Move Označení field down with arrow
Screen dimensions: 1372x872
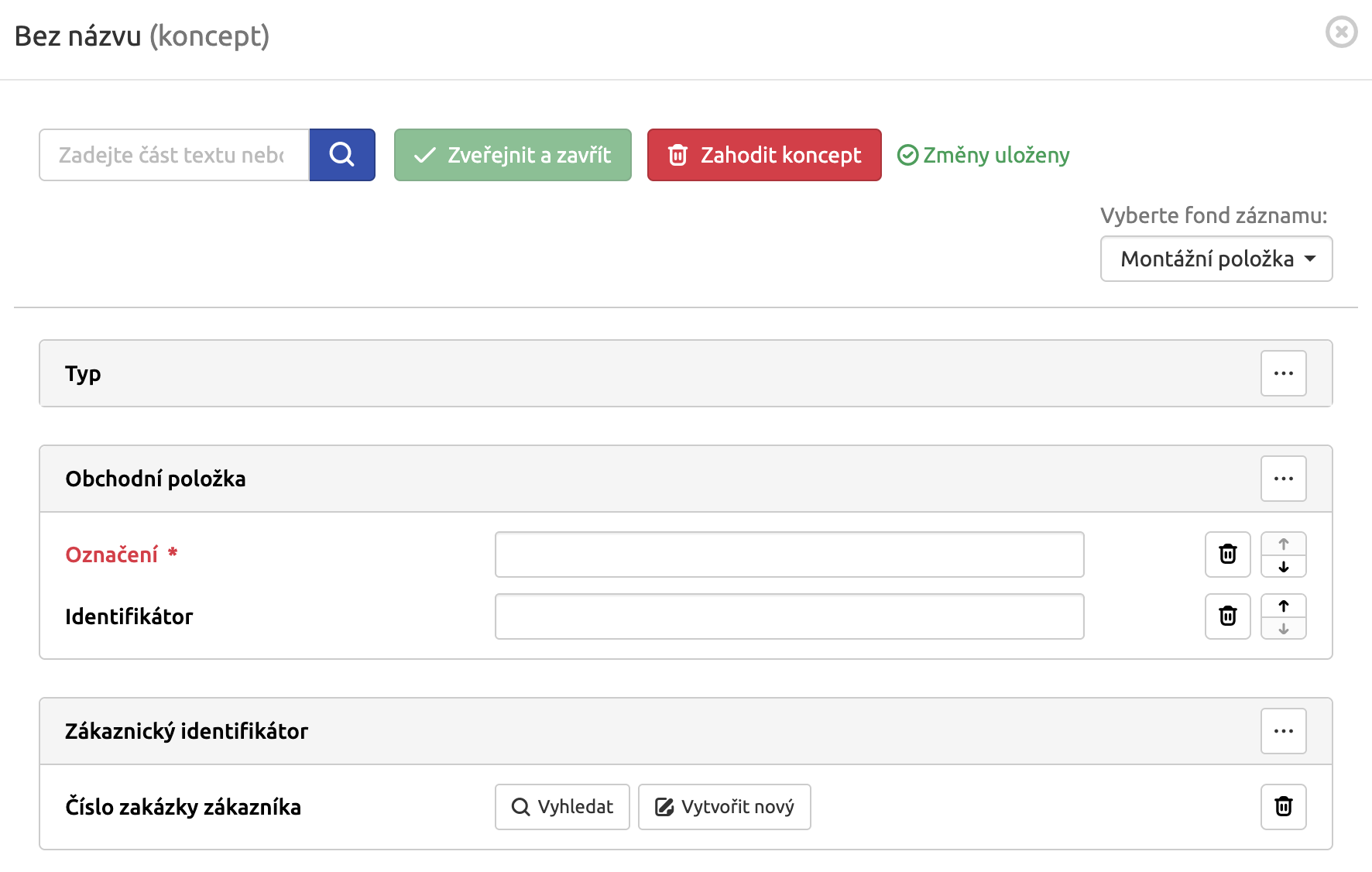point(1283,567)
